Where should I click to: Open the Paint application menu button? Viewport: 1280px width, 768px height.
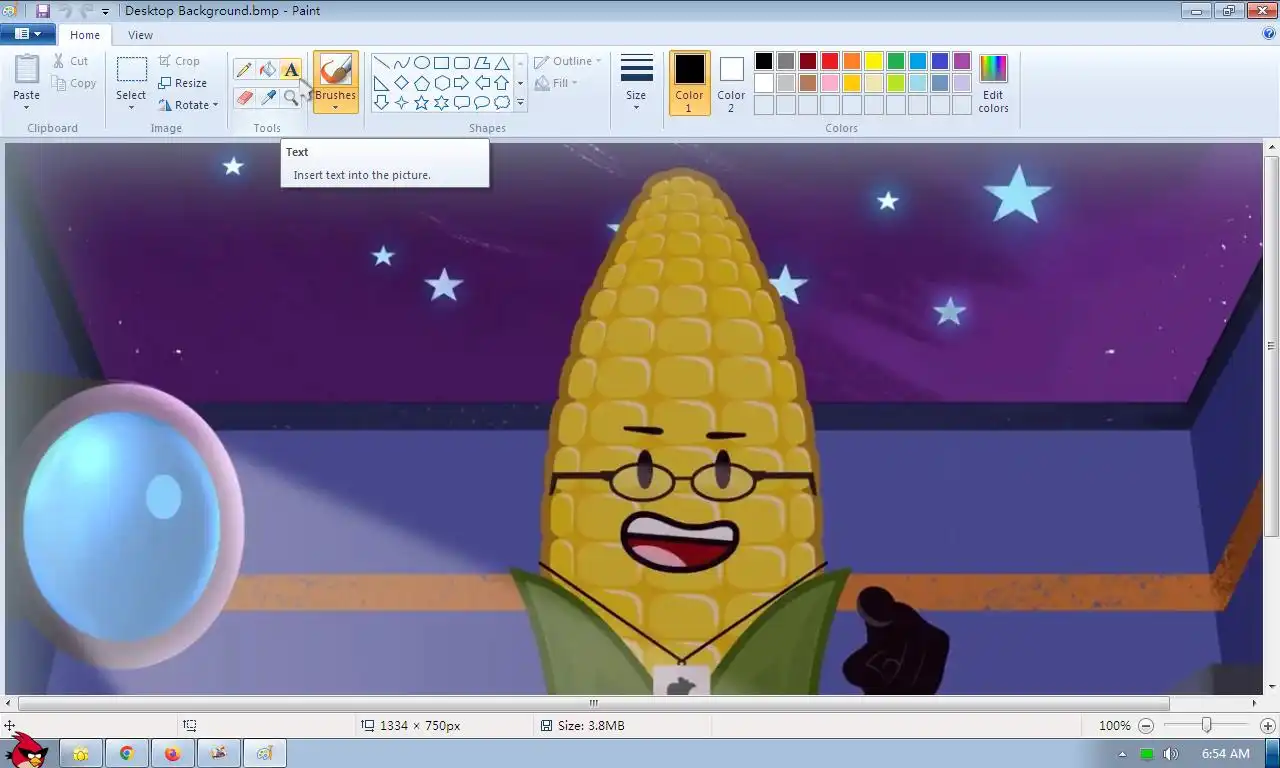pos(28,34)
